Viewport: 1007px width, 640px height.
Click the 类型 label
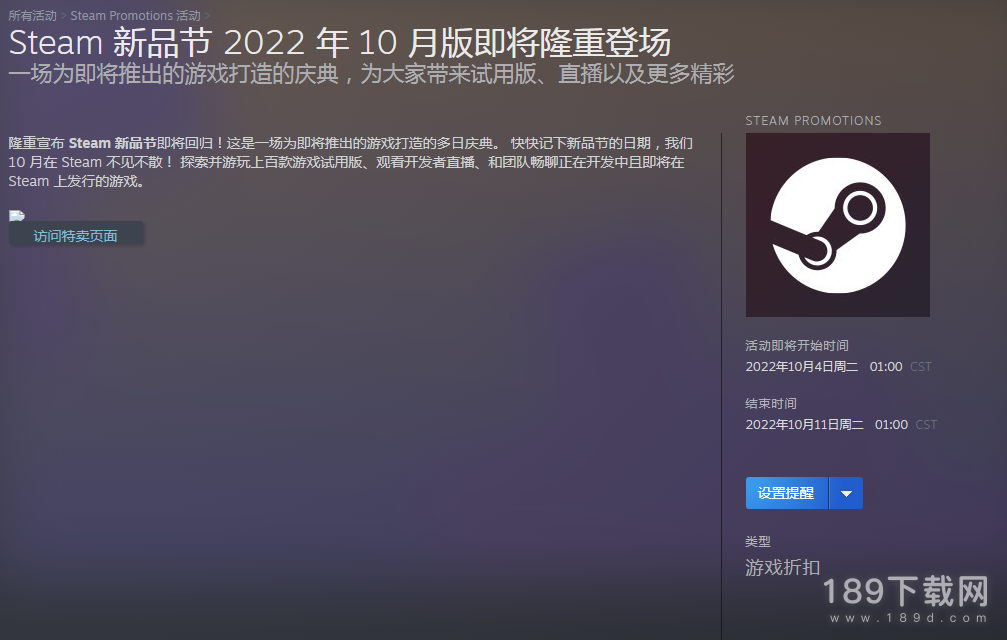point(758,541)
